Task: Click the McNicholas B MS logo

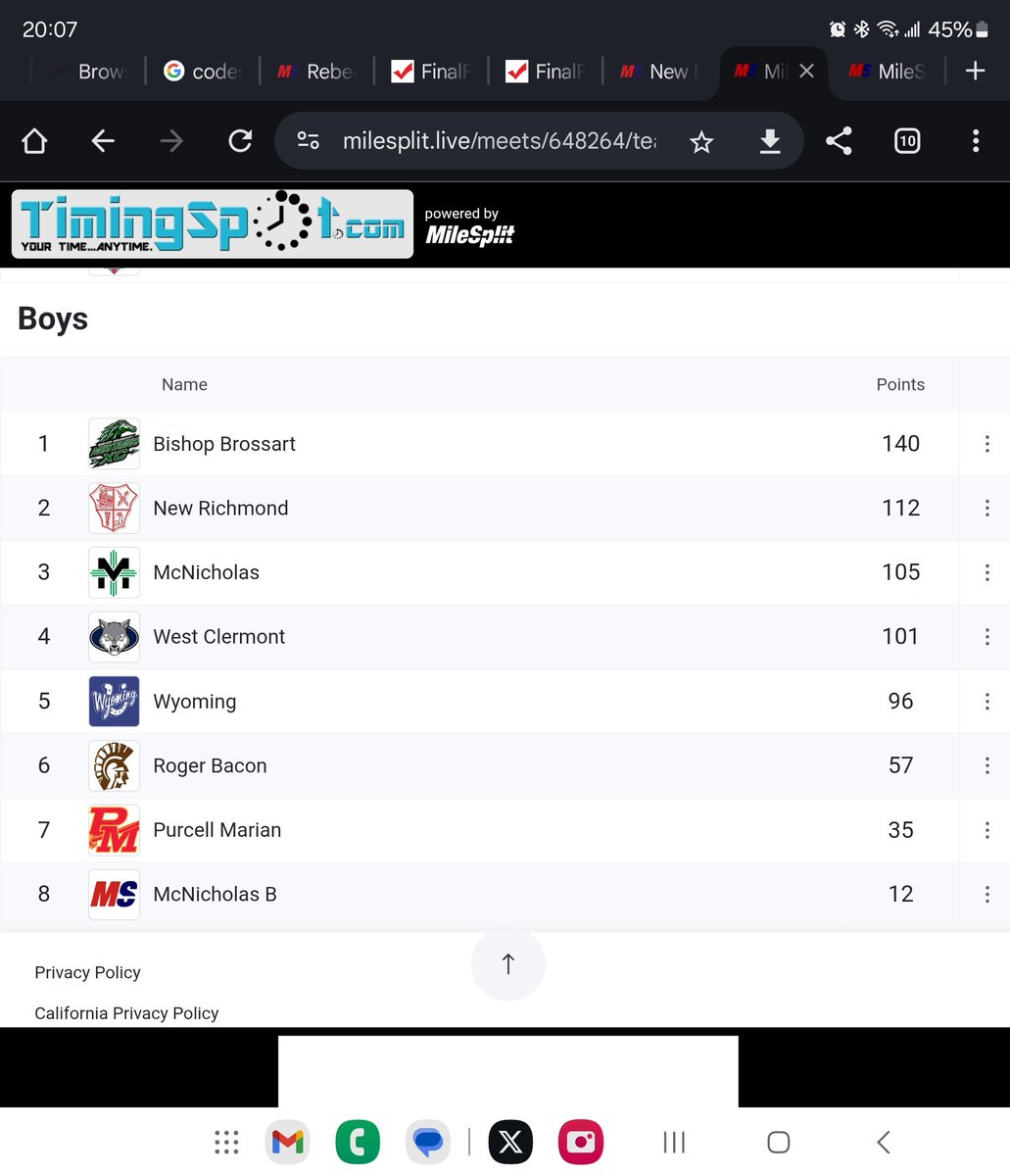Action: 114,894
